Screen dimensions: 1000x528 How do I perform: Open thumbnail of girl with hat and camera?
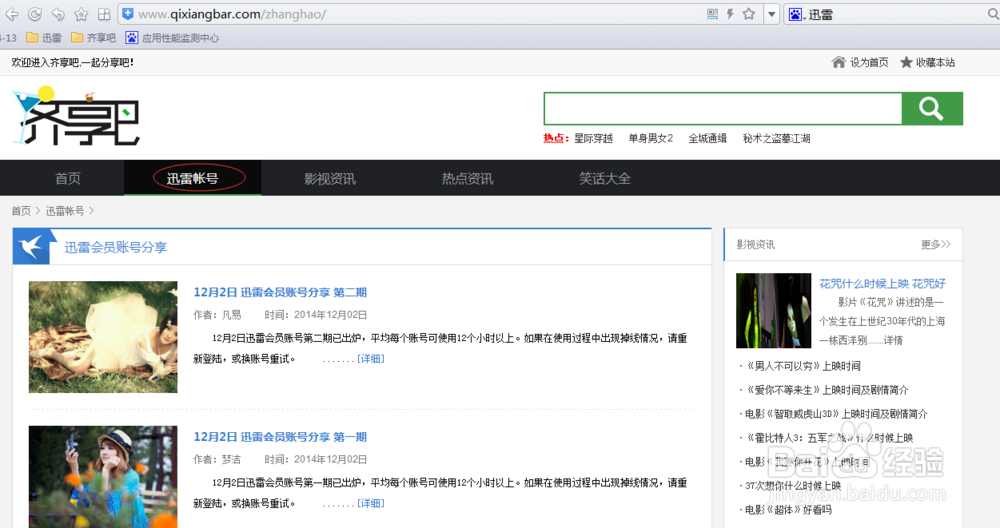coord(103,476)
